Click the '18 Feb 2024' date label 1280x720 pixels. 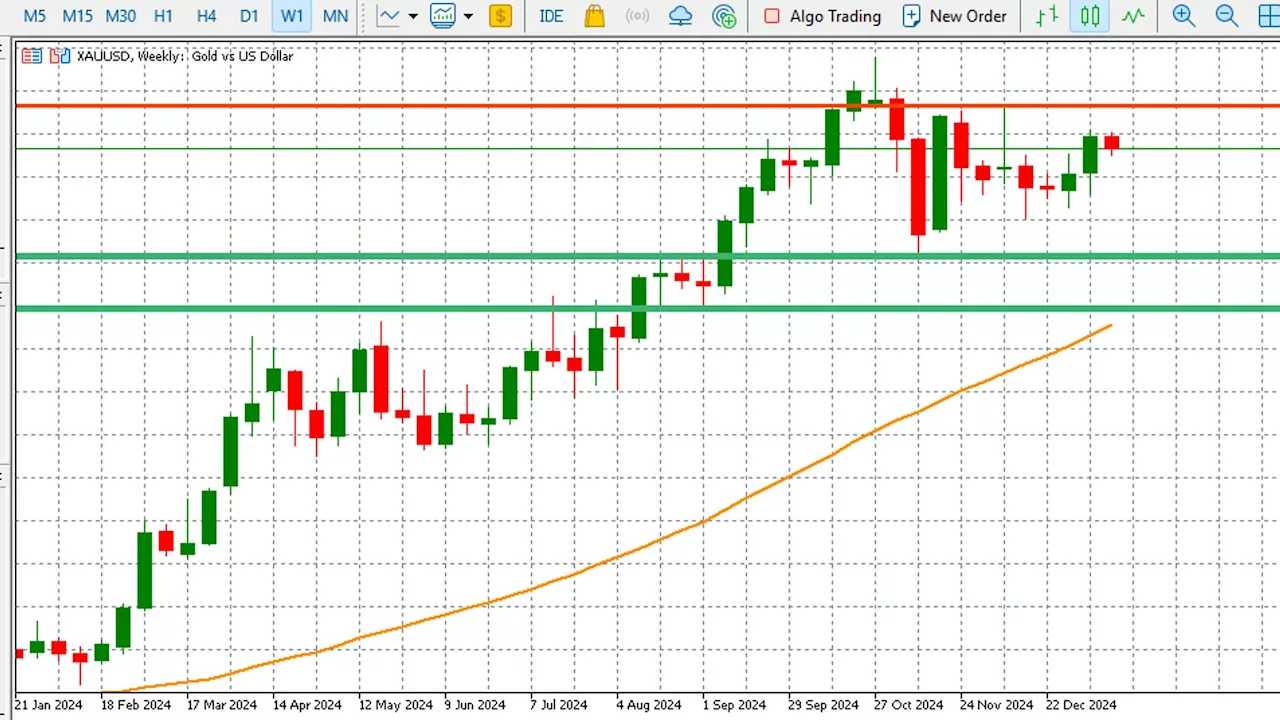click(136, 705)
